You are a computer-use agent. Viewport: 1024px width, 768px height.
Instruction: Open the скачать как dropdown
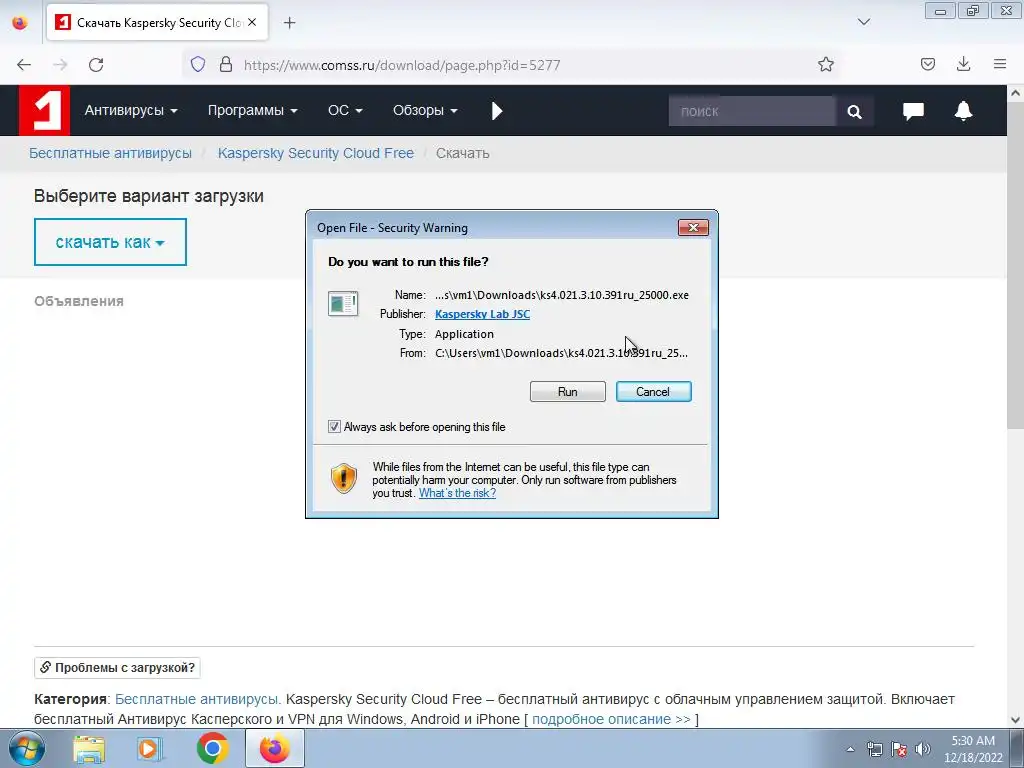tap(110, 242)
